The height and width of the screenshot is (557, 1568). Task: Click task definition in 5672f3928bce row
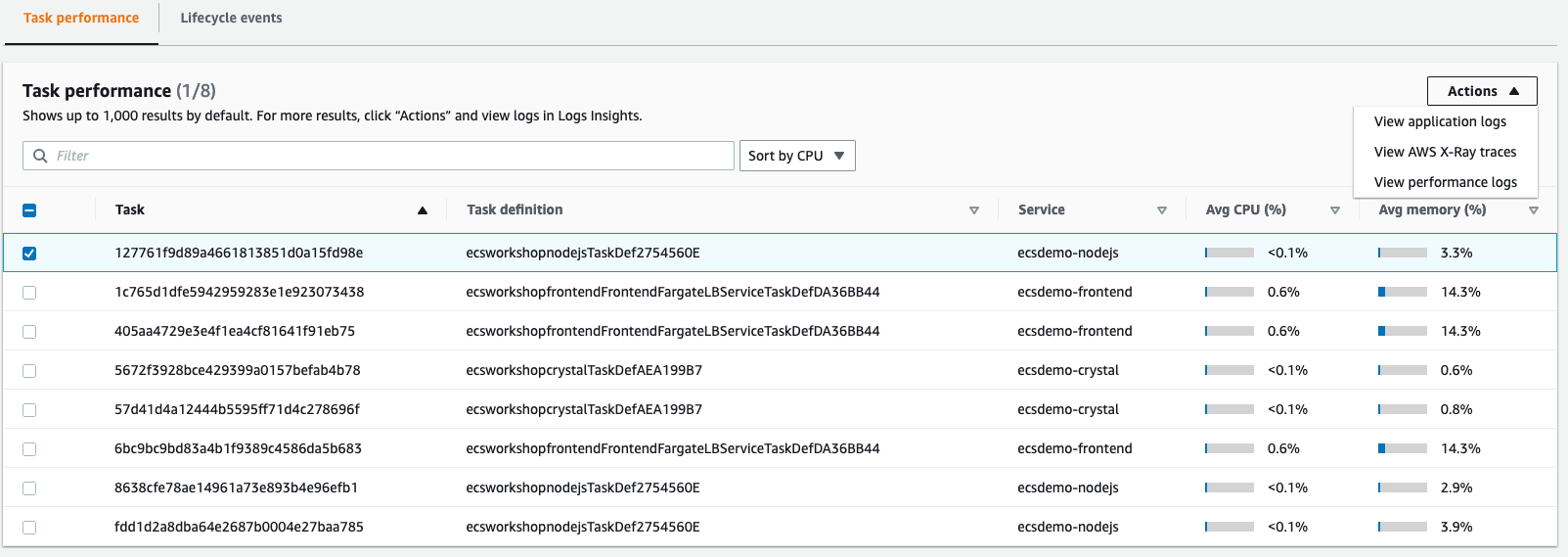(x=584, y=370)
